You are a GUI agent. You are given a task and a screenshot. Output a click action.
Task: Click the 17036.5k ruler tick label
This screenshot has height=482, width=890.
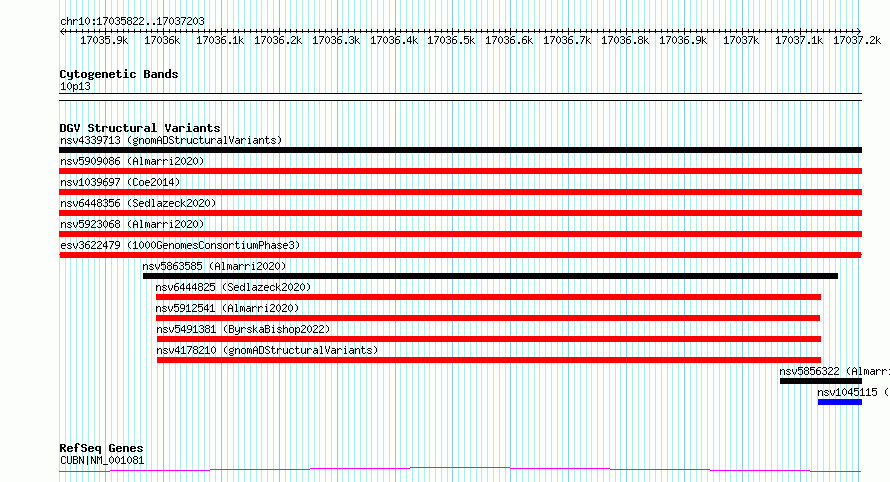pyautogui.click(x=451, y=40)
